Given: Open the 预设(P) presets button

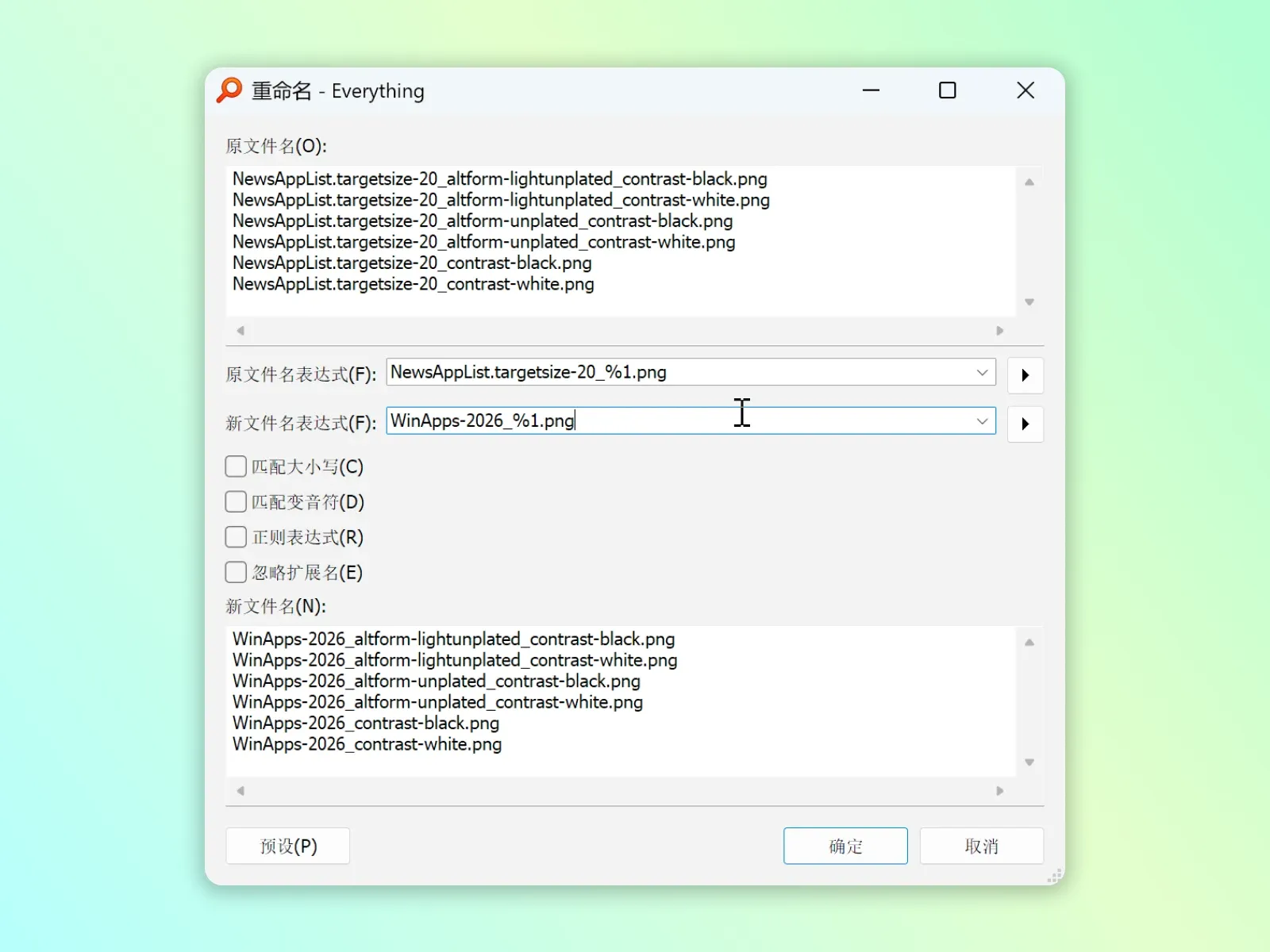Looking at the screenshot, I should (288, 846).
